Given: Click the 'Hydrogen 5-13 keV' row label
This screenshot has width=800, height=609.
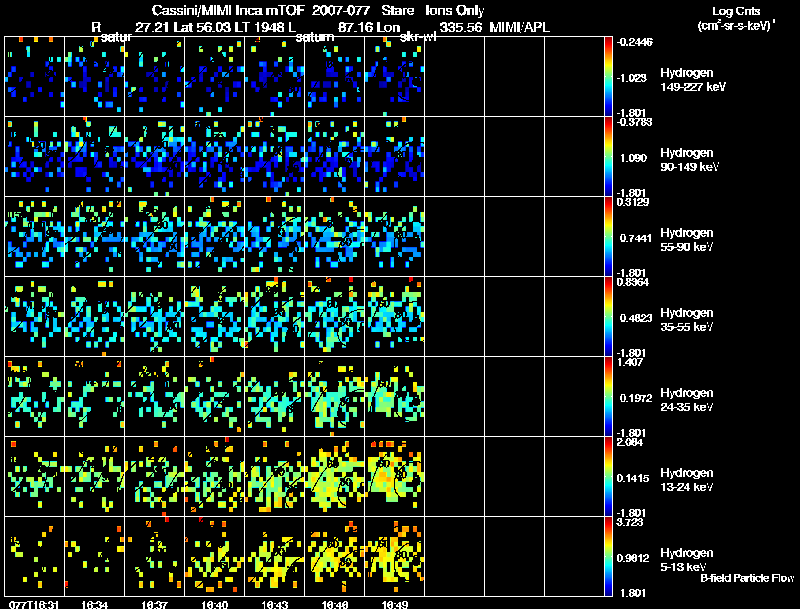Looking at the screenshot, I should tap(687, 560).
